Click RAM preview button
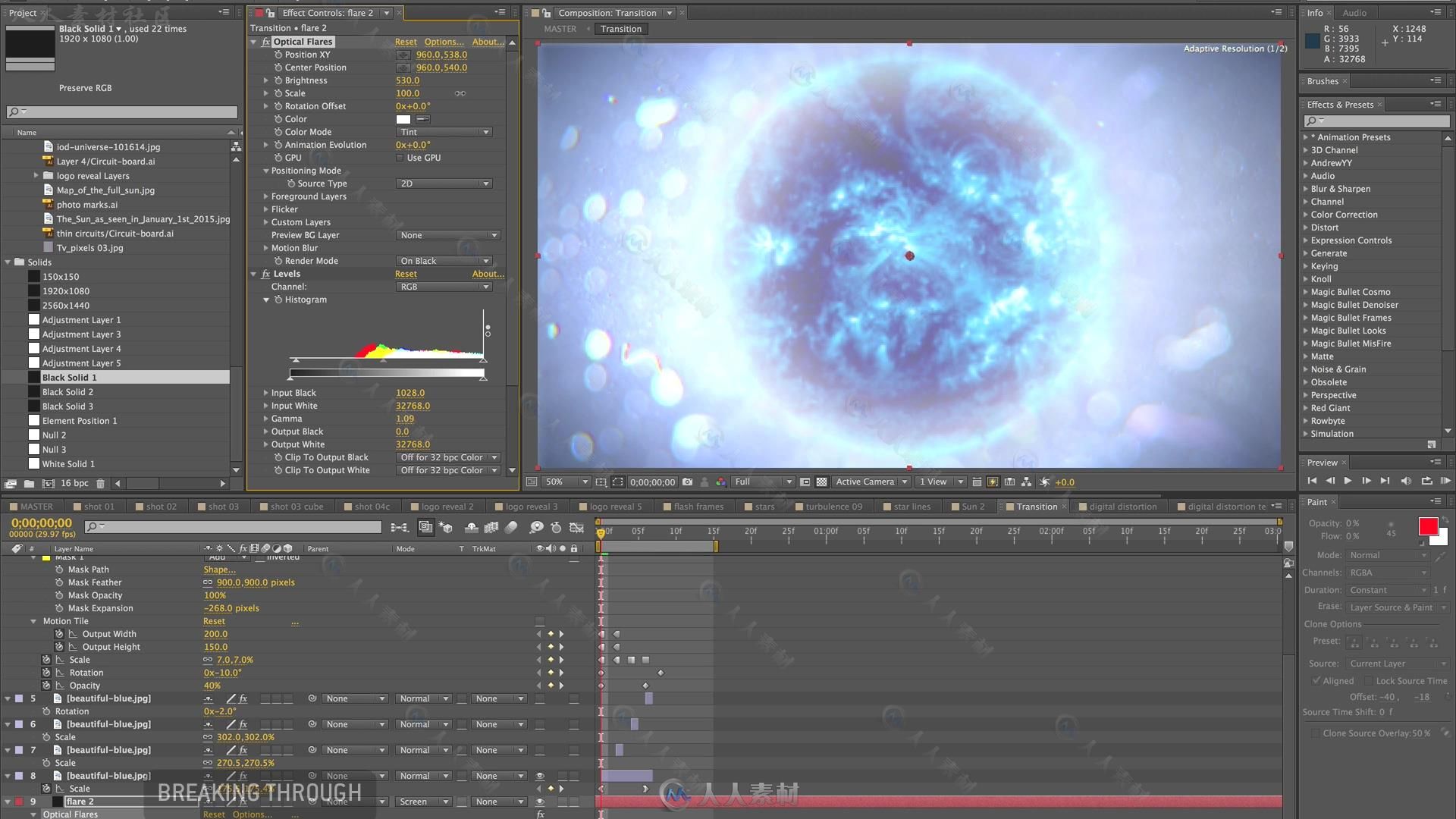The image size is (1456, 819). [1445, 481]
